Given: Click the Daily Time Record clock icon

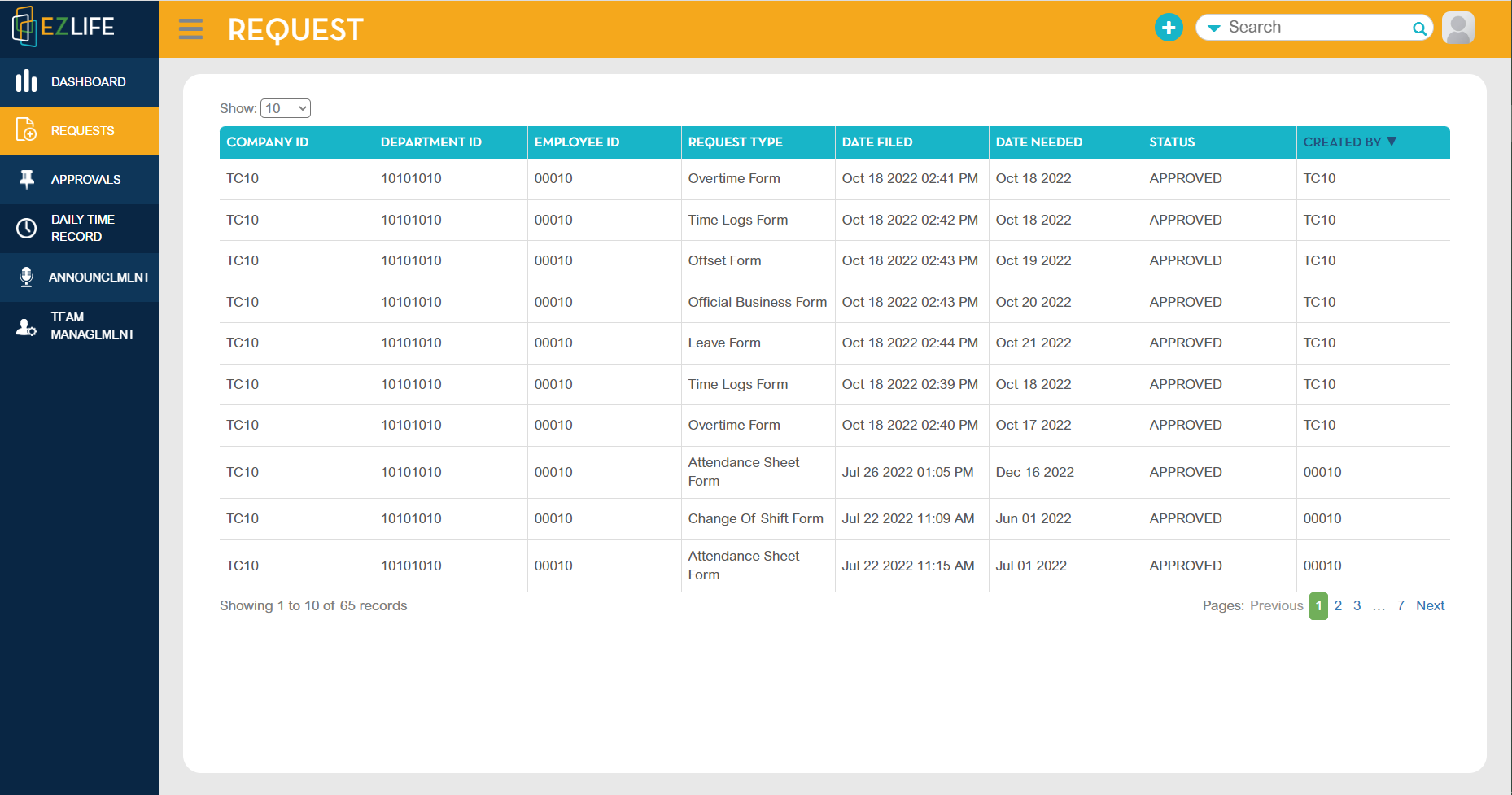Looking at the screenshot, I should pos(26,228).
